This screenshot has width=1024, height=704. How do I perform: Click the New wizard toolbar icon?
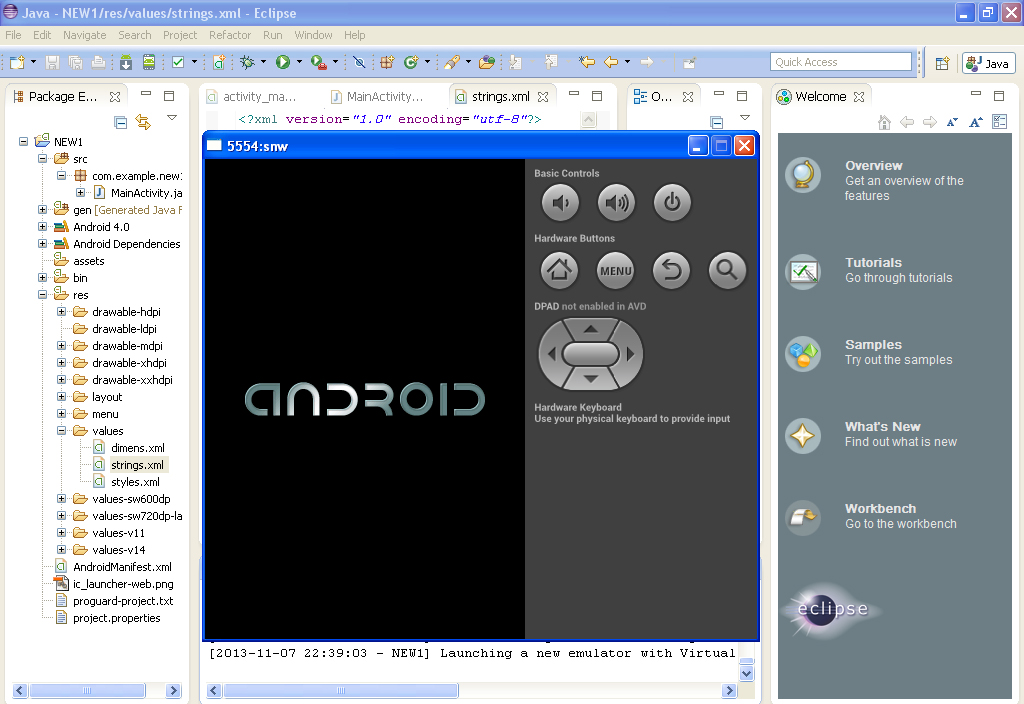[x=18, y=62]
